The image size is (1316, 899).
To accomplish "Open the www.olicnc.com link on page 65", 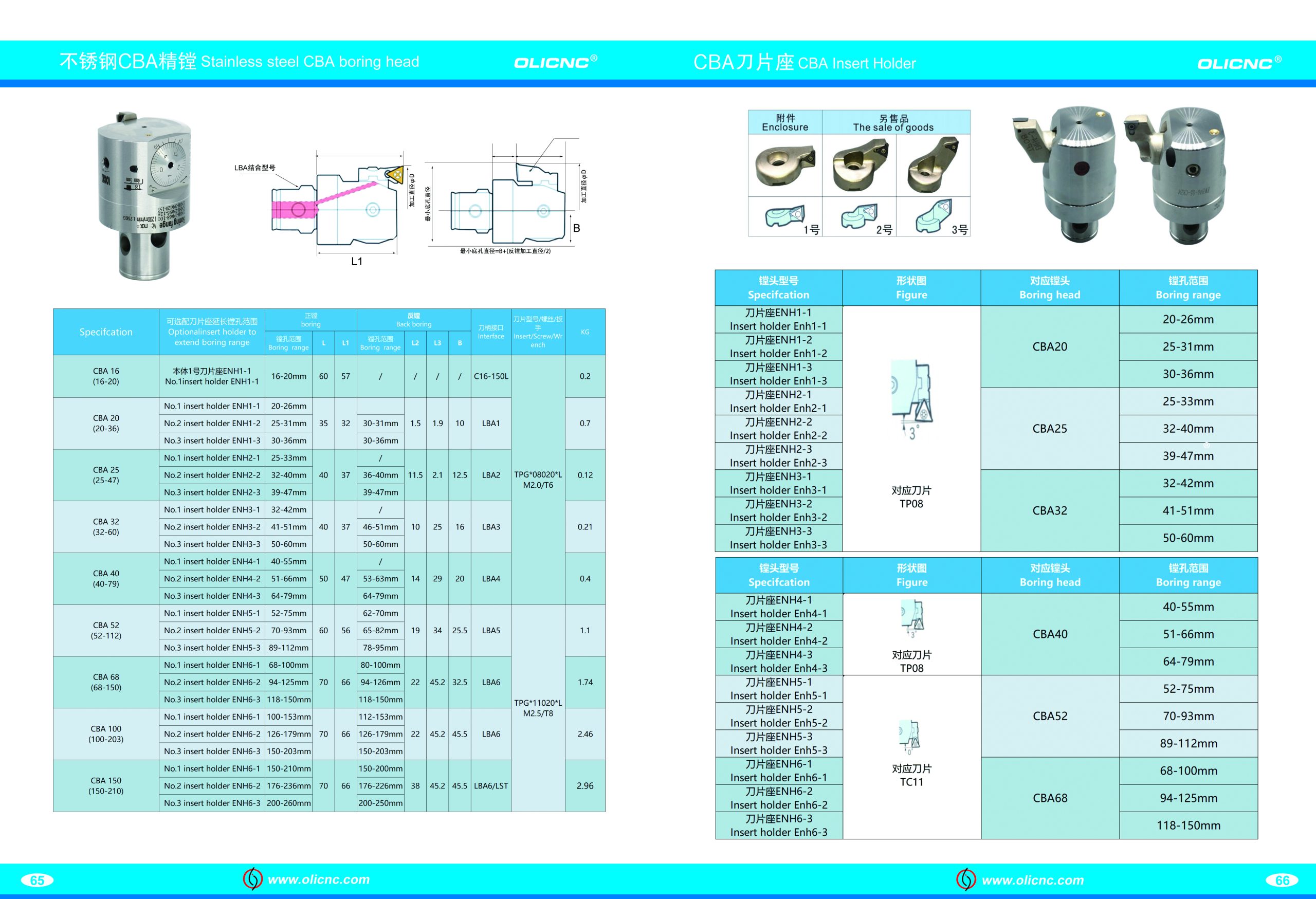I will click(319, 879).
